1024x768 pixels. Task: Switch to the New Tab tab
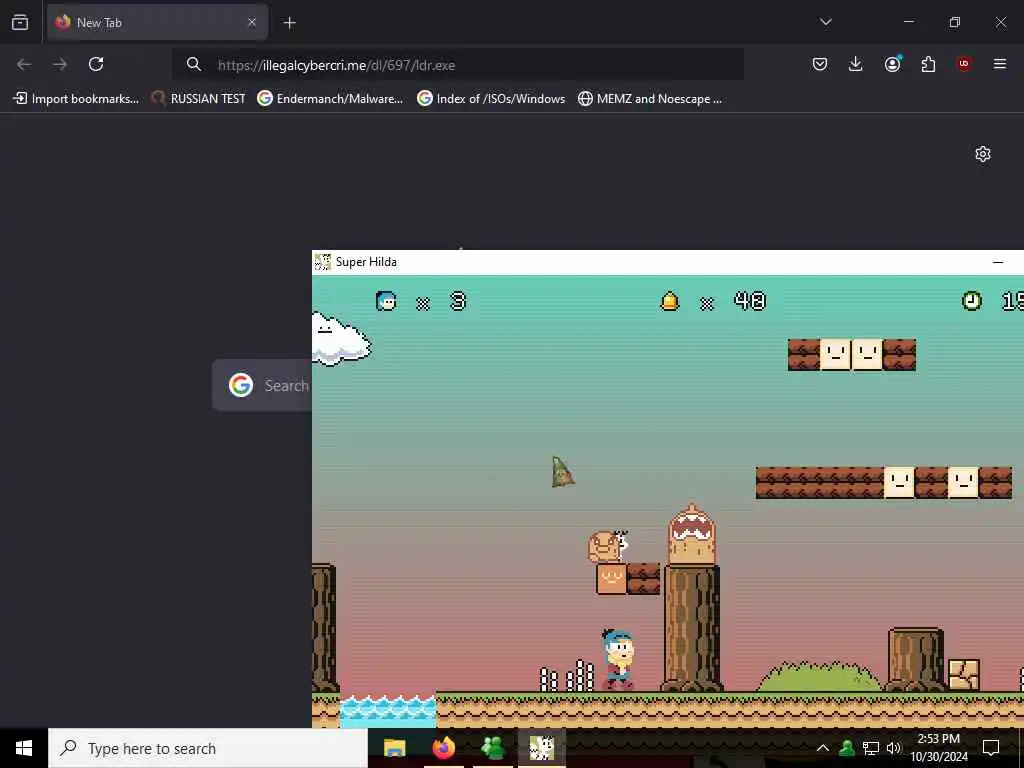point(157,22)
